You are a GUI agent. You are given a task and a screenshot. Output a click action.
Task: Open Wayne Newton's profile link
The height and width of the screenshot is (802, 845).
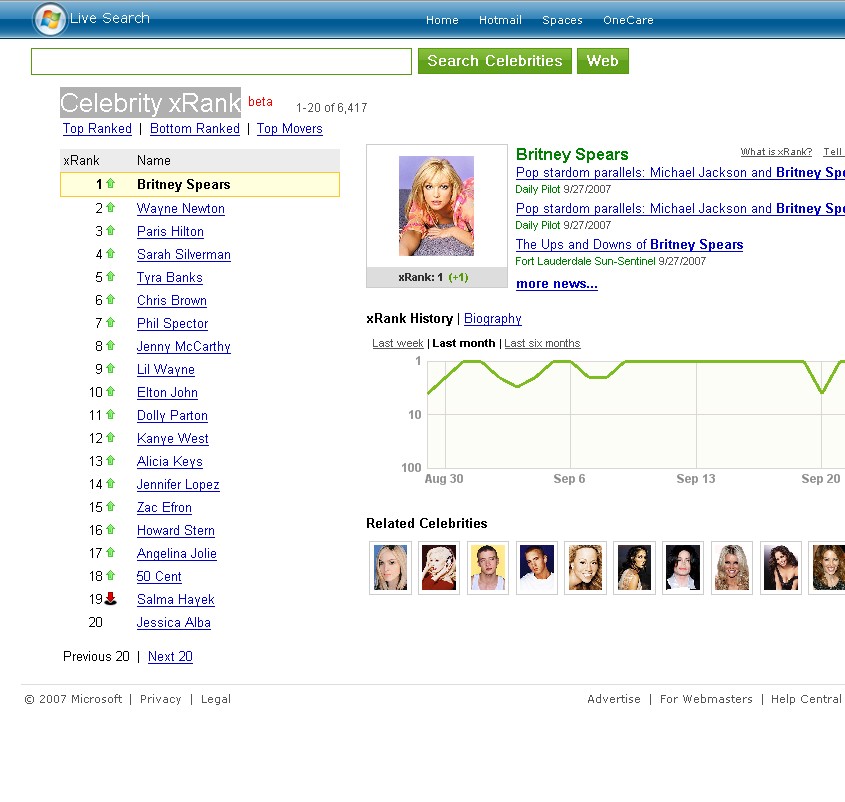tap(181, 209)
